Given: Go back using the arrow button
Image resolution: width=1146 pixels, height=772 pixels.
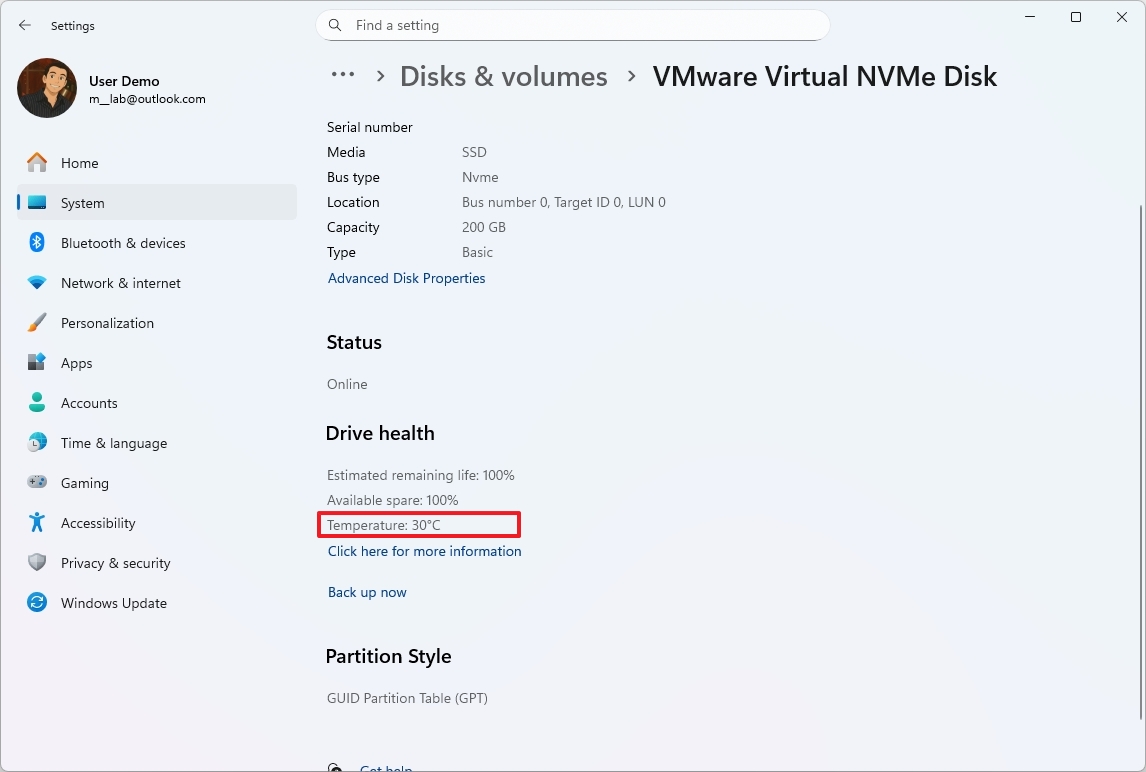Looking at the screenshot, I should [24, 25].
